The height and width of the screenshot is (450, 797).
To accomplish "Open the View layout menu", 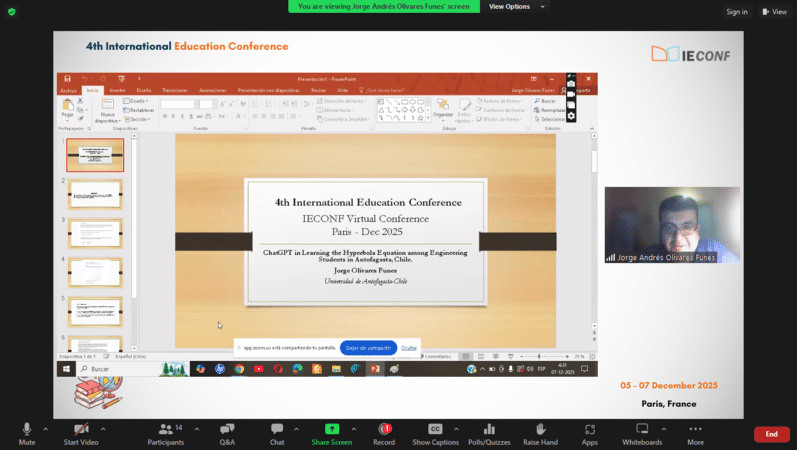I will pyautogui.click(x=774, y=12).
